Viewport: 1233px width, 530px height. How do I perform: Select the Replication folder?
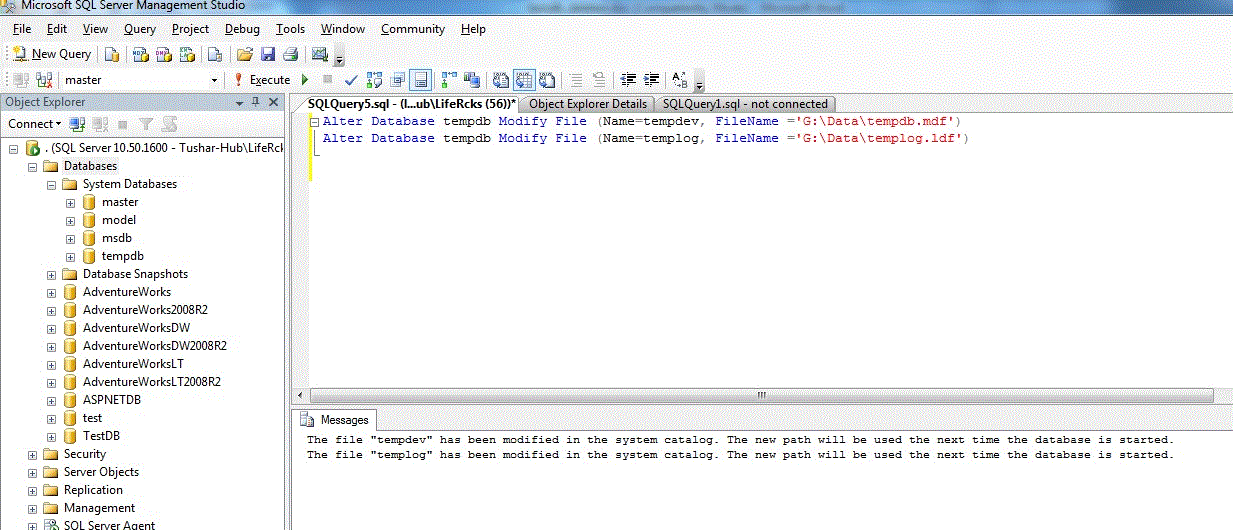pyautogui.click(x=92, y=490)
